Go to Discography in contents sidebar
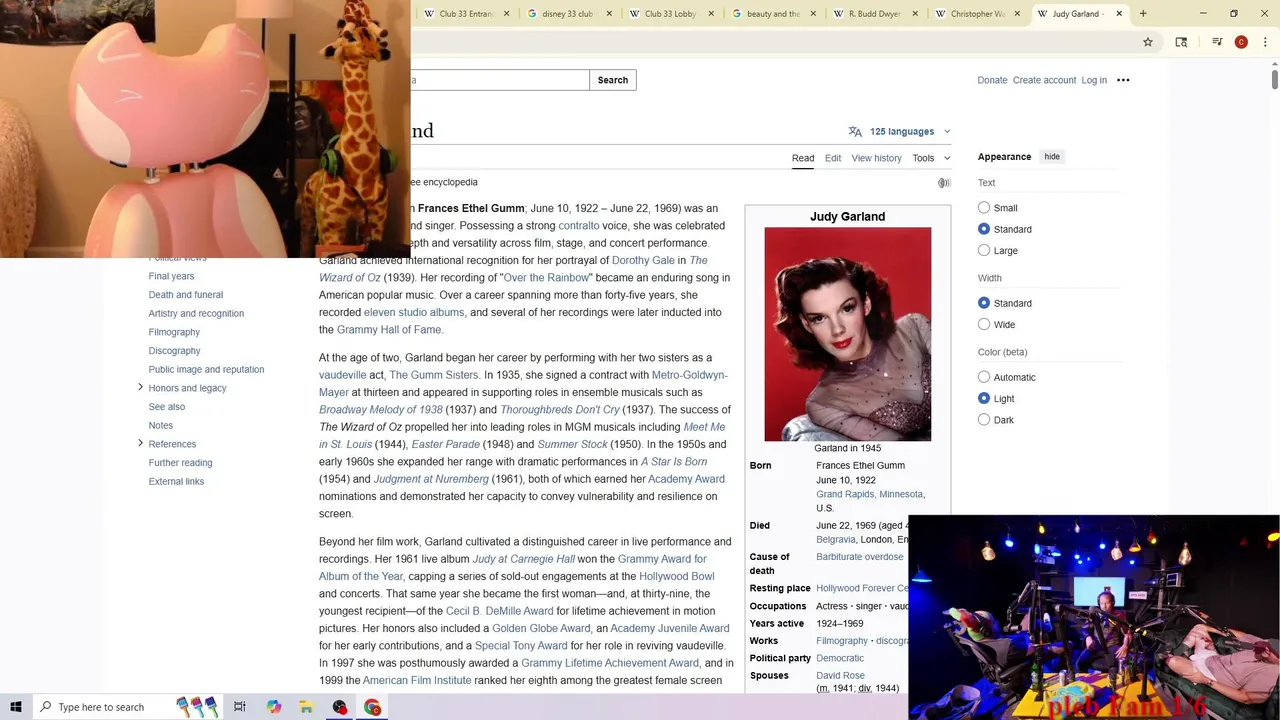Screen dimensions: 1280x720 coord(174,351)
